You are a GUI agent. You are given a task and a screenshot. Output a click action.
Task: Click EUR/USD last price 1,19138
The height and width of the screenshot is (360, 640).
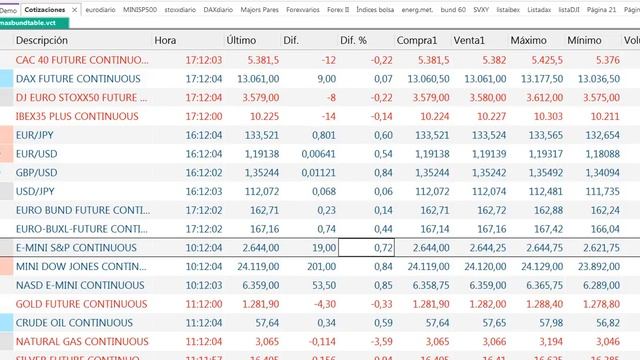click(262, 154)
